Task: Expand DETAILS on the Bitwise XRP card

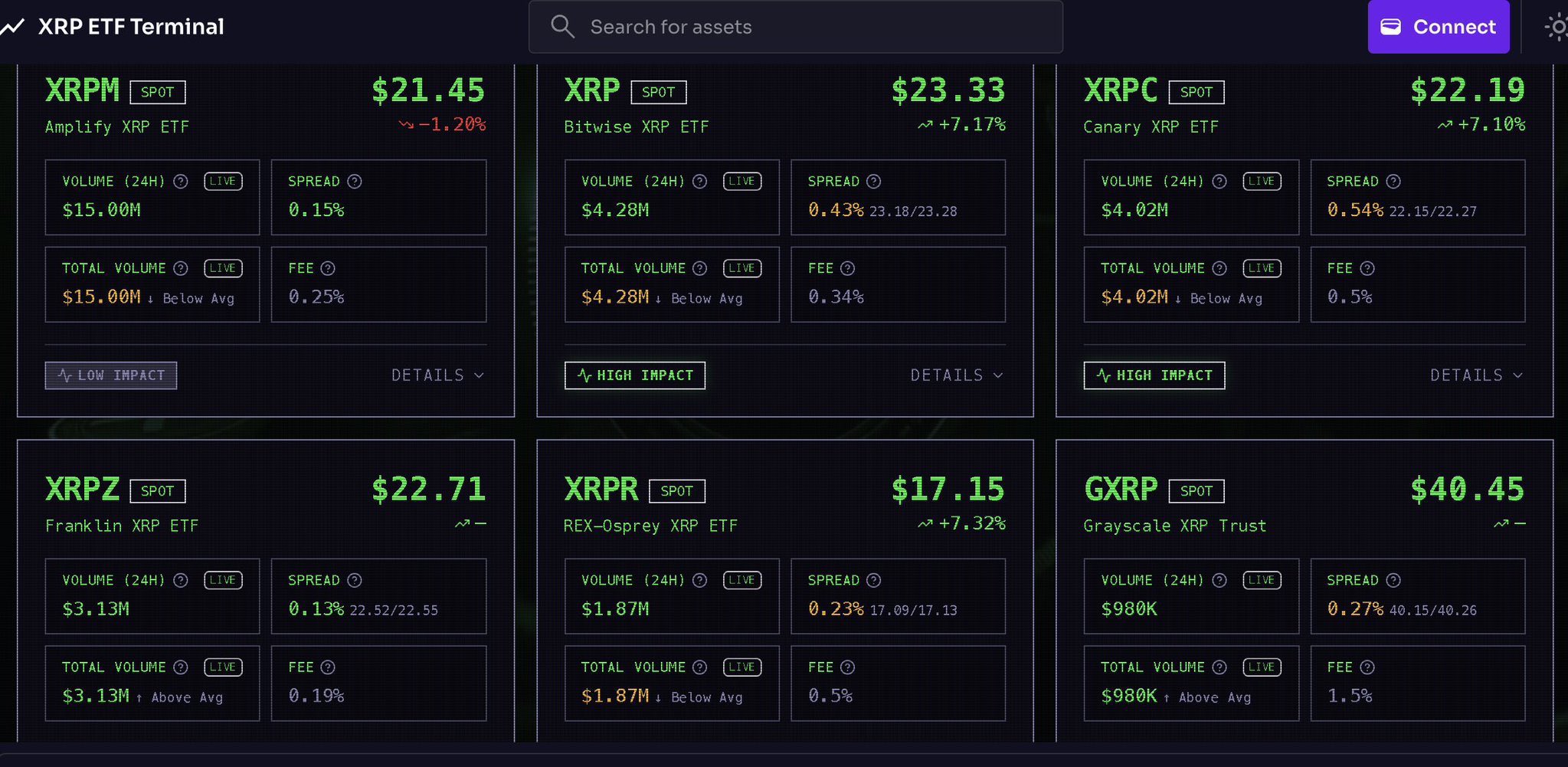Action: [956, 375]
